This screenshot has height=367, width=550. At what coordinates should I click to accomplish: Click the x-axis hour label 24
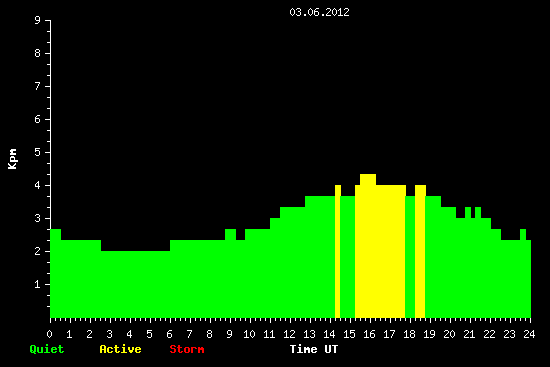tap(529, 334)
